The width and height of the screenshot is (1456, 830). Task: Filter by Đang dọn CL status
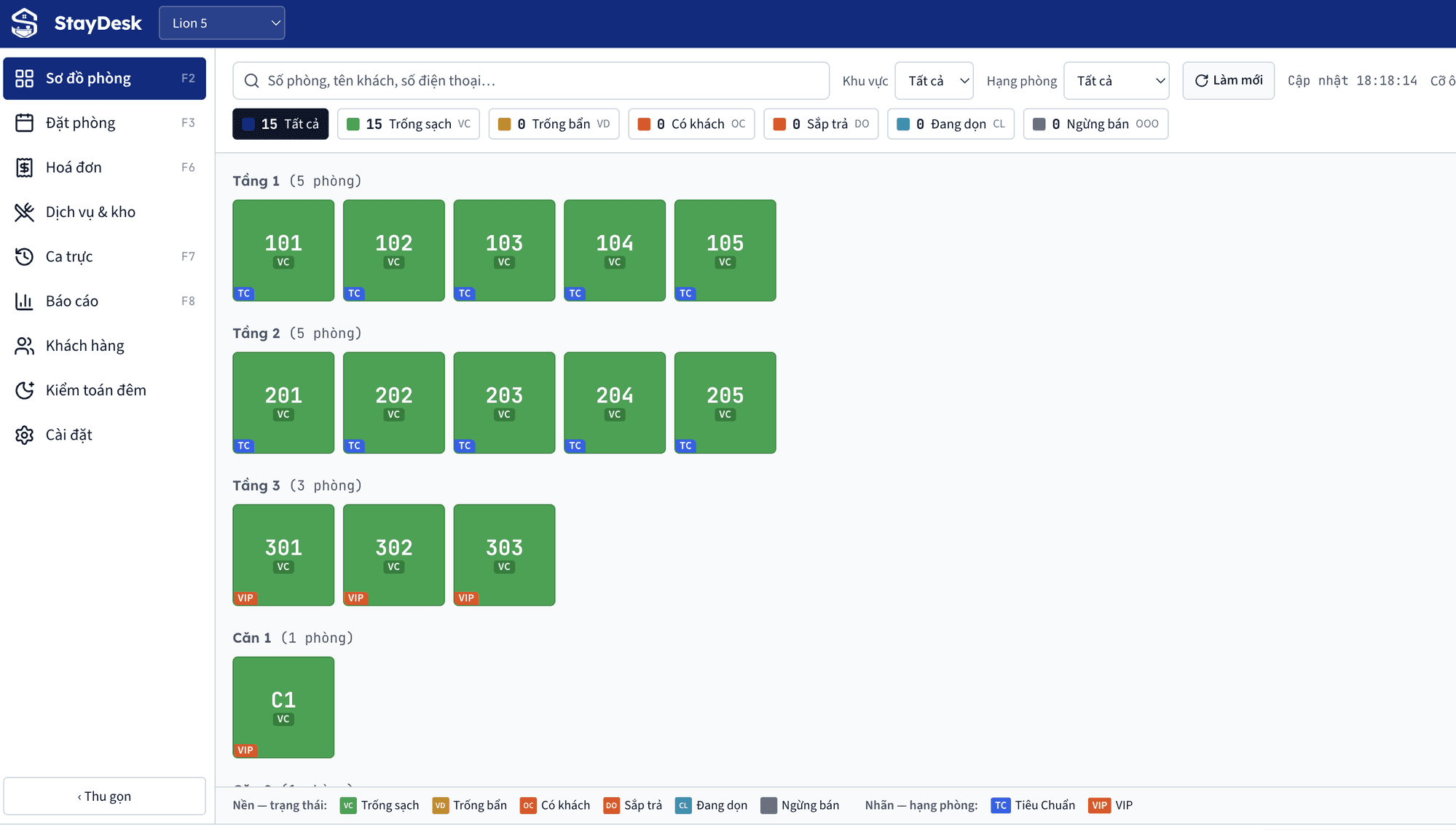(x=951, y=124)
